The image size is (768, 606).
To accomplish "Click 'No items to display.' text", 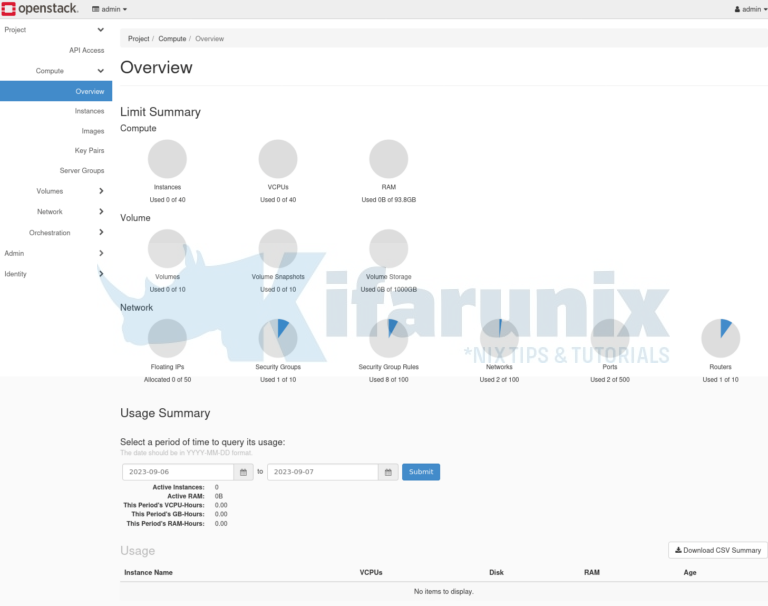I will [x=444, y=592].
